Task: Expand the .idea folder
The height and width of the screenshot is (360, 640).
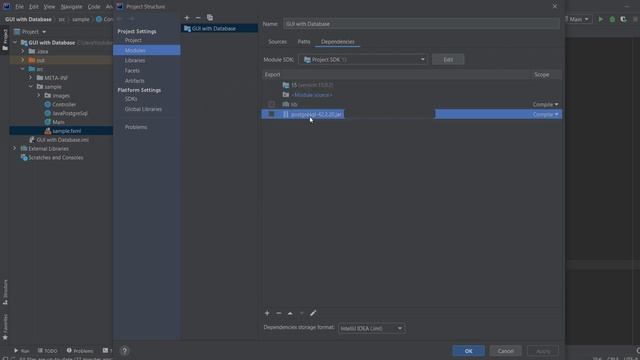Action: [x=23, y=51]
